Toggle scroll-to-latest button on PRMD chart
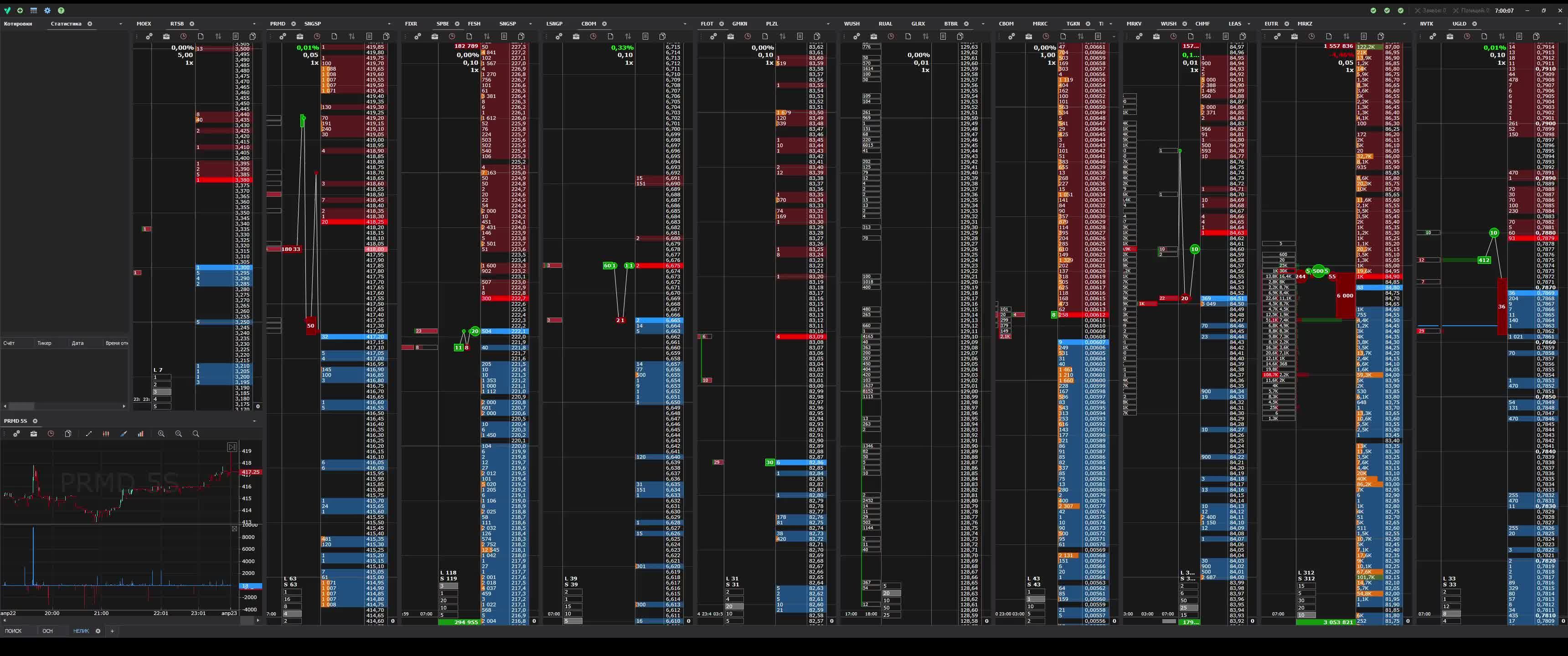This screenshot has width=1568, height=656. tap(232, 447)
